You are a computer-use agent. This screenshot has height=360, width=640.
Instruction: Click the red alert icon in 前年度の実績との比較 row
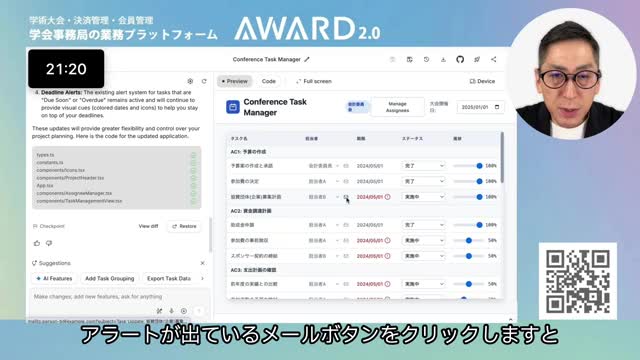pos(387,284)
